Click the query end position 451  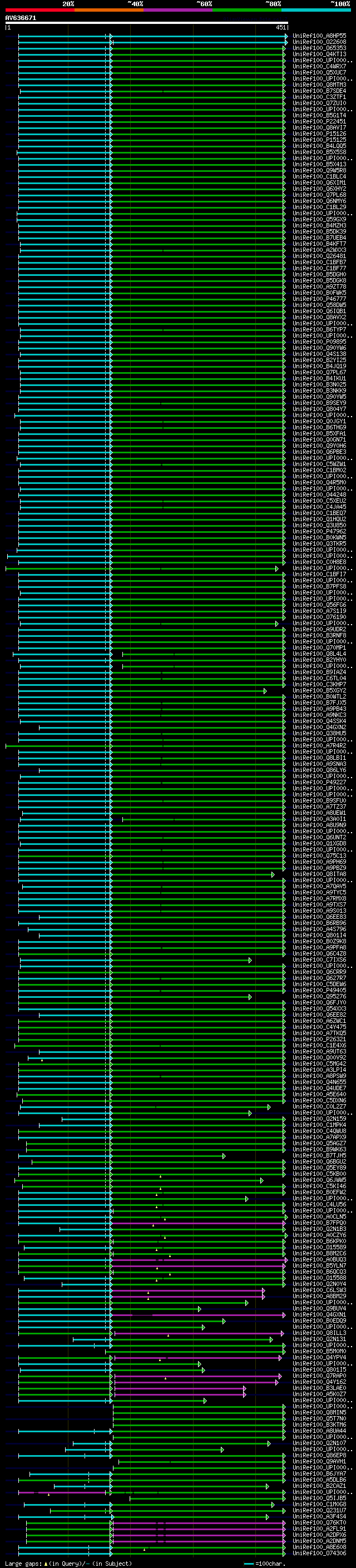(280, 27)
